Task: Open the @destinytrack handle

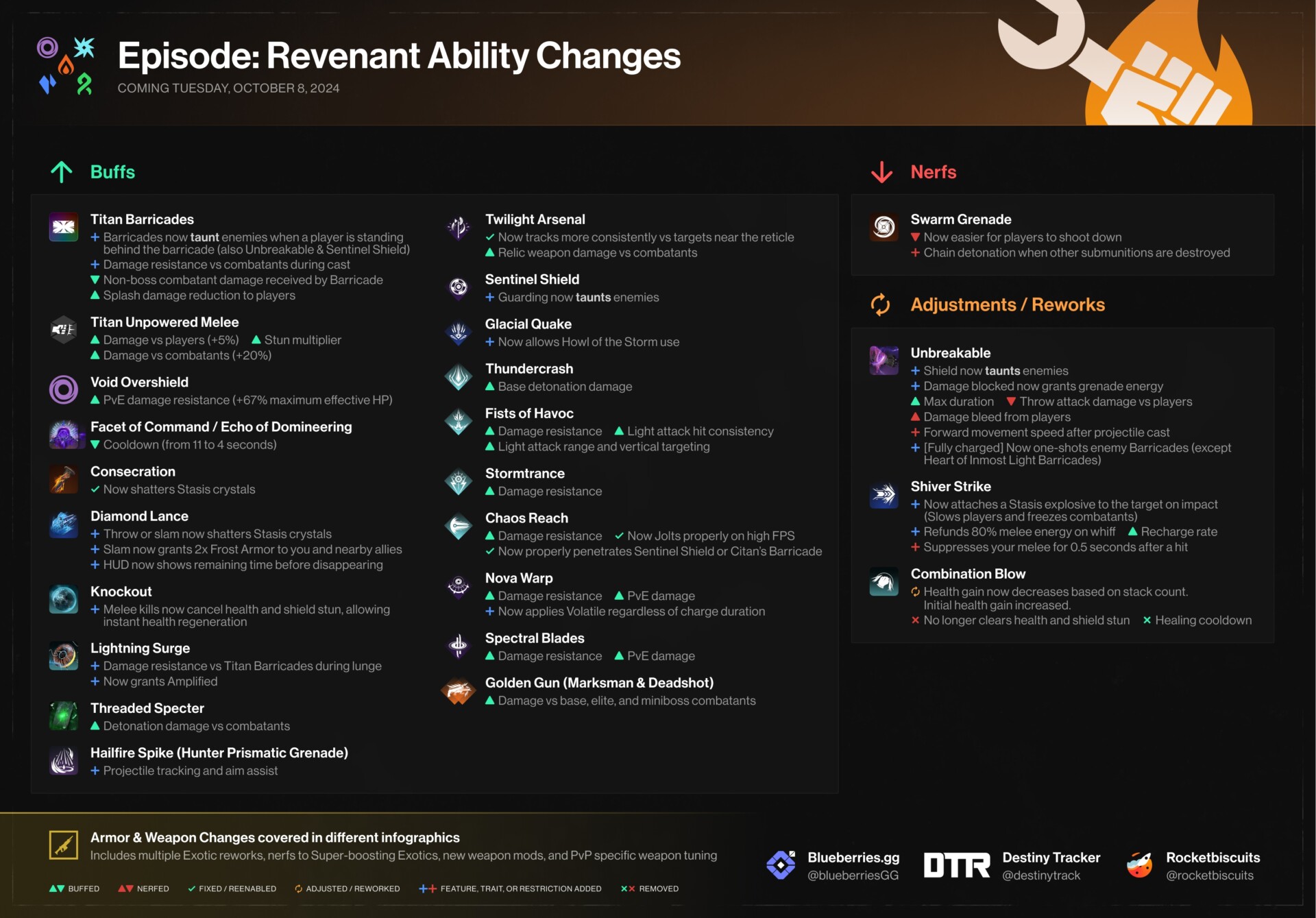Action: pyautogui.click(x=1040, y=875)
